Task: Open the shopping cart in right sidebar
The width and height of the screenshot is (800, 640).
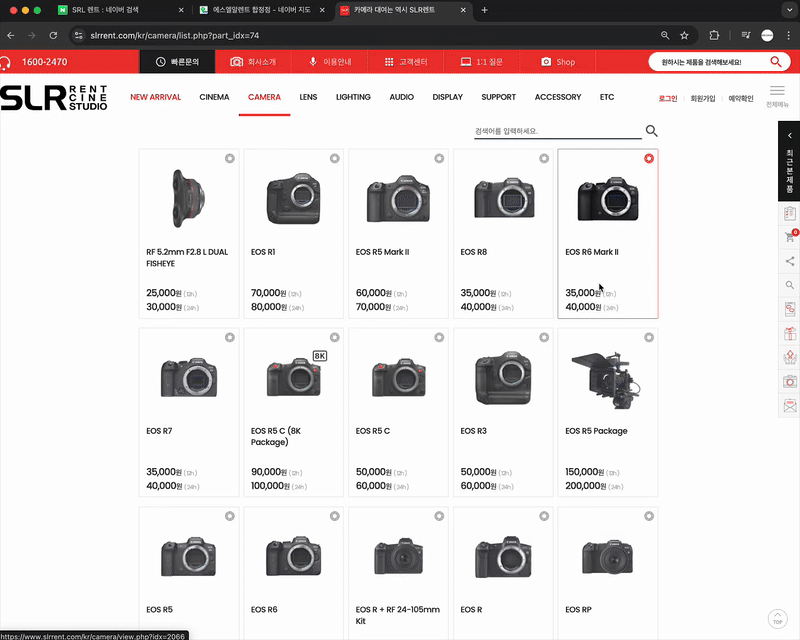Action: pos(789,237)
